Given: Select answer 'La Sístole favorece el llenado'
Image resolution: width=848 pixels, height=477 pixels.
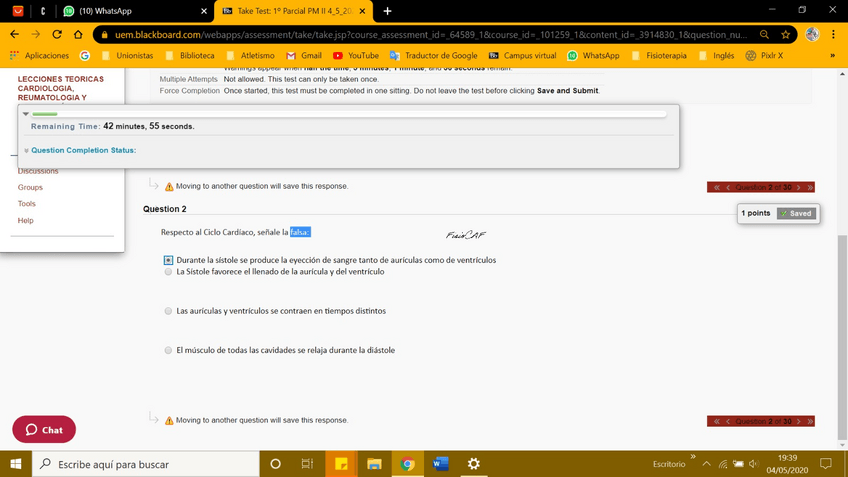Looking at the screenshot, I should tap(168, 272).
